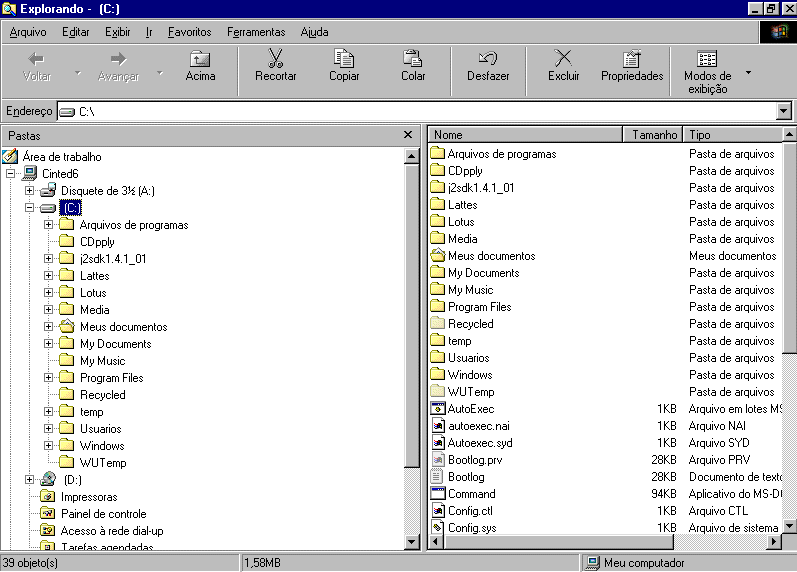This screenshot has height=572, width=797.
Task: Open the Editar menu
Action: click(75, 32)
